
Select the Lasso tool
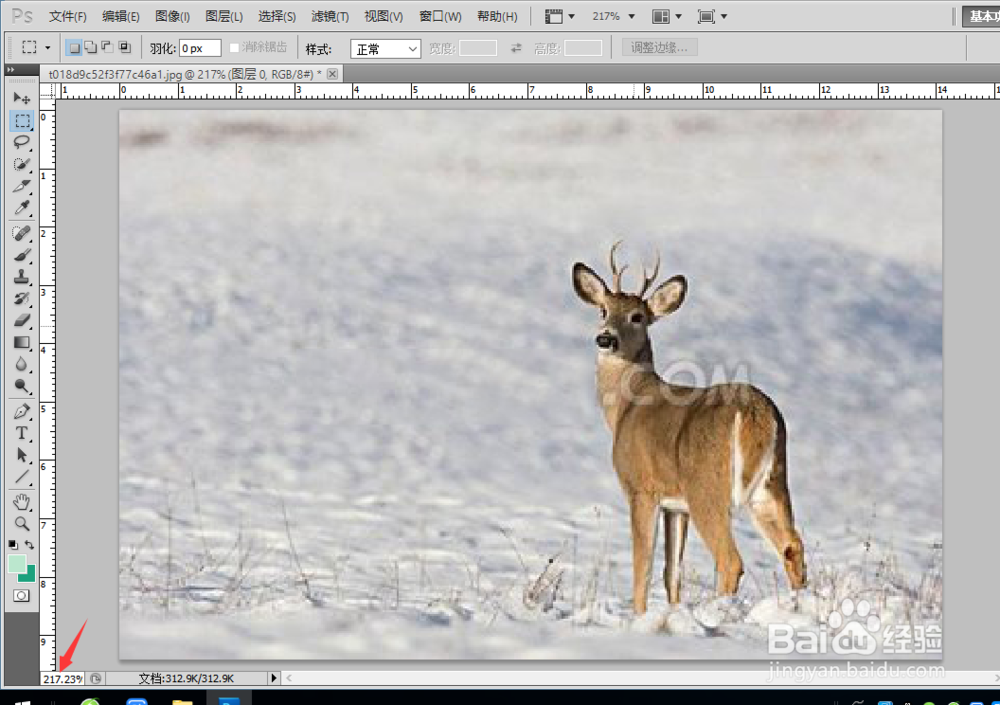tap(22, 142)
